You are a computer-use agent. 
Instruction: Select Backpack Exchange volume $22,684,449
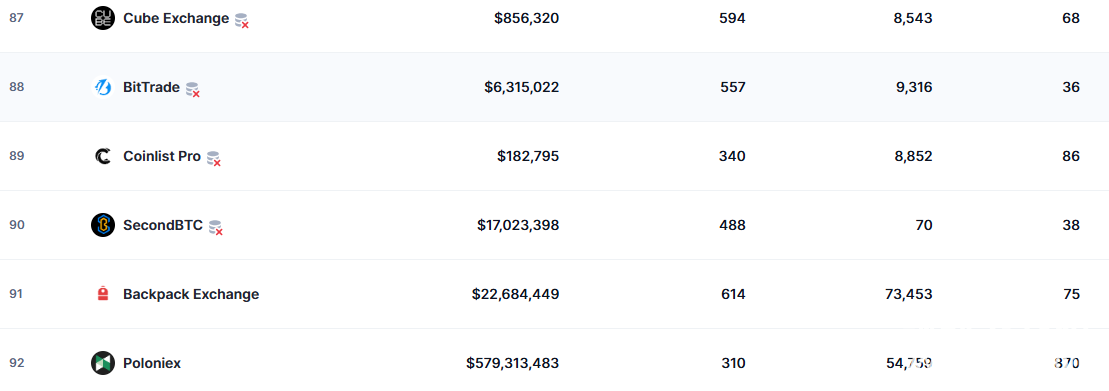tap(516, 294)
